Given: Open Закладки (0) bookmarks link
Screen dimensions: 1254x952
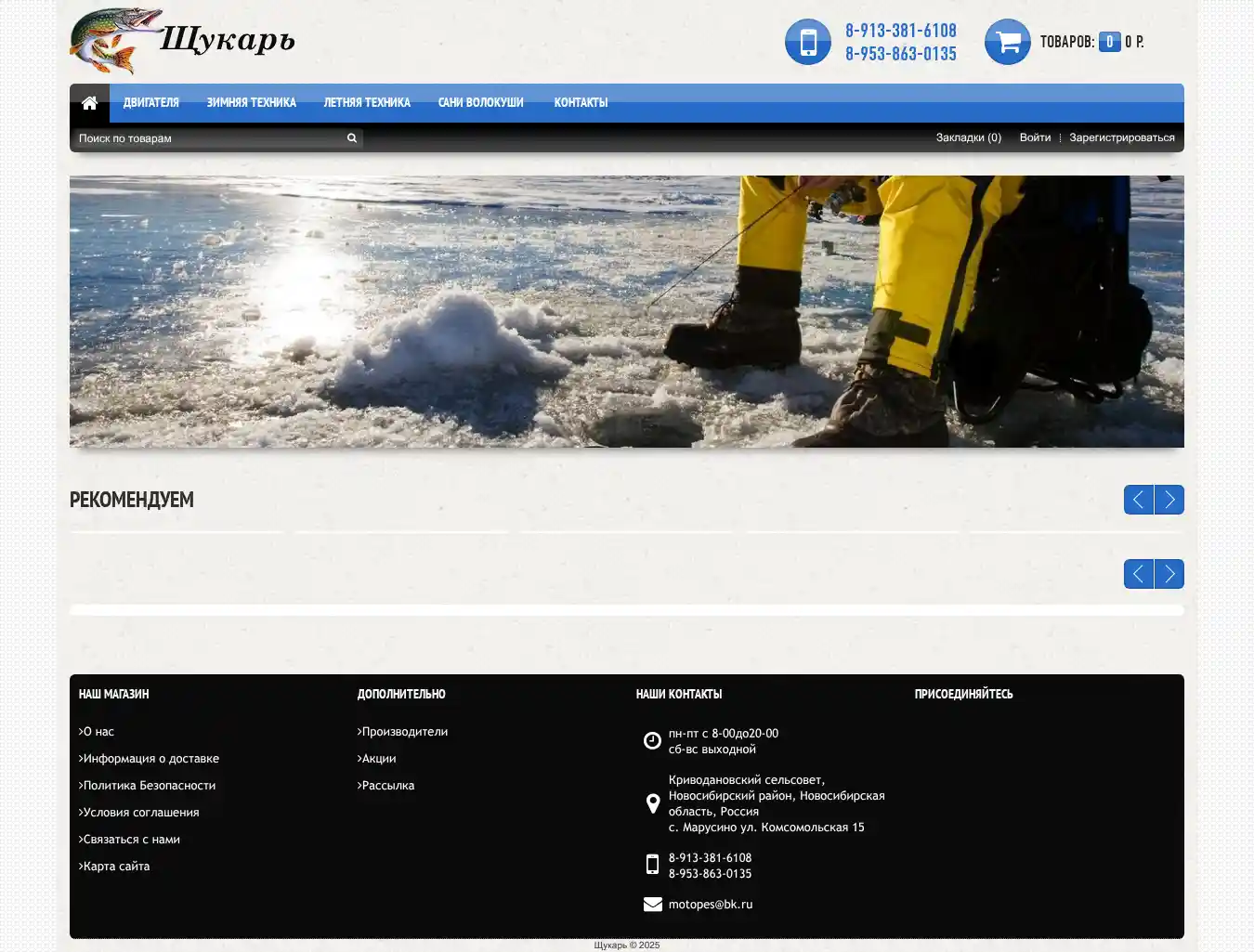Looking at the screenshot, I should pyautogui.click(x=968, y=137).
